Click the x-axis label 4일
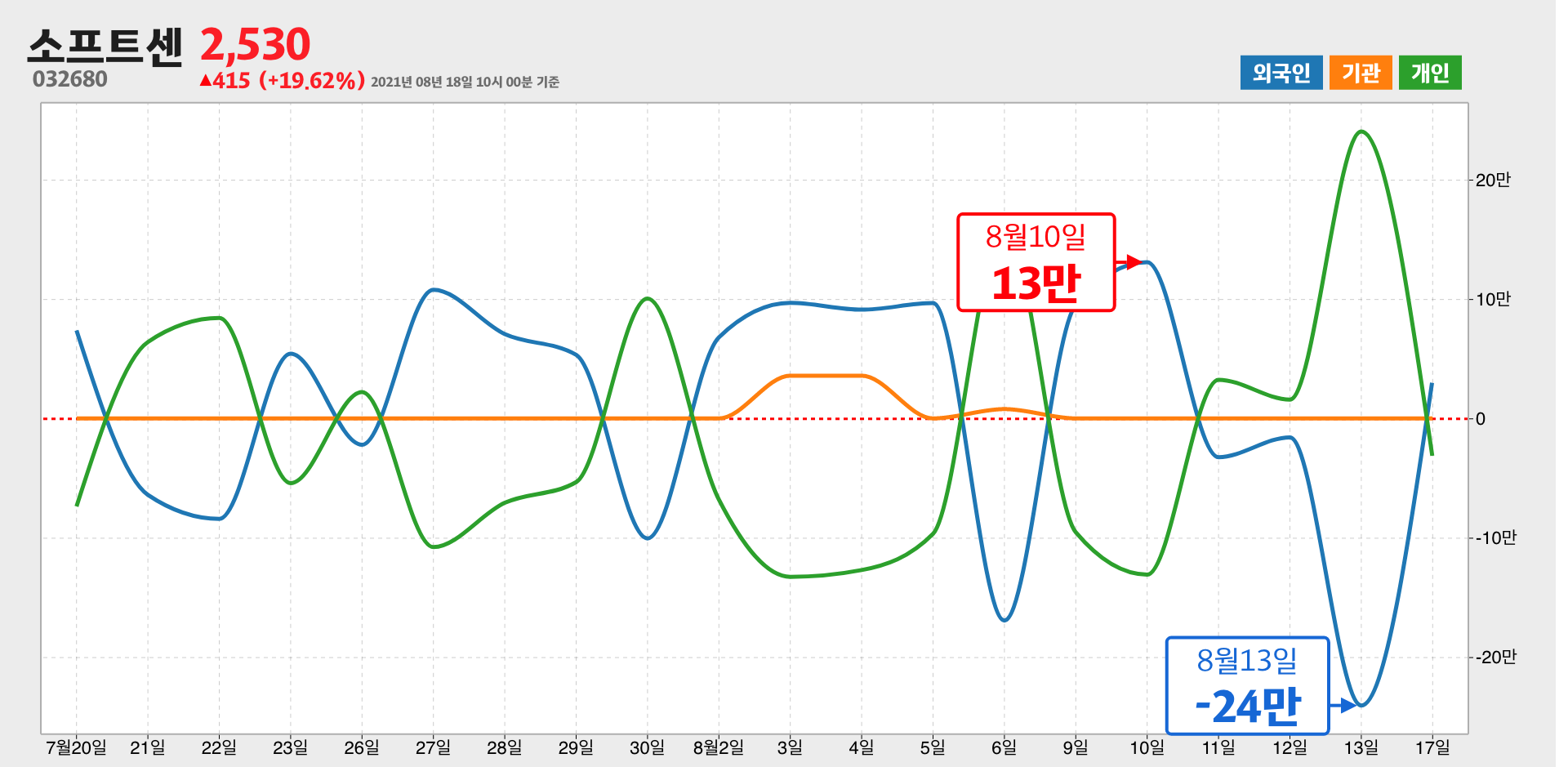 click(861, 747)
